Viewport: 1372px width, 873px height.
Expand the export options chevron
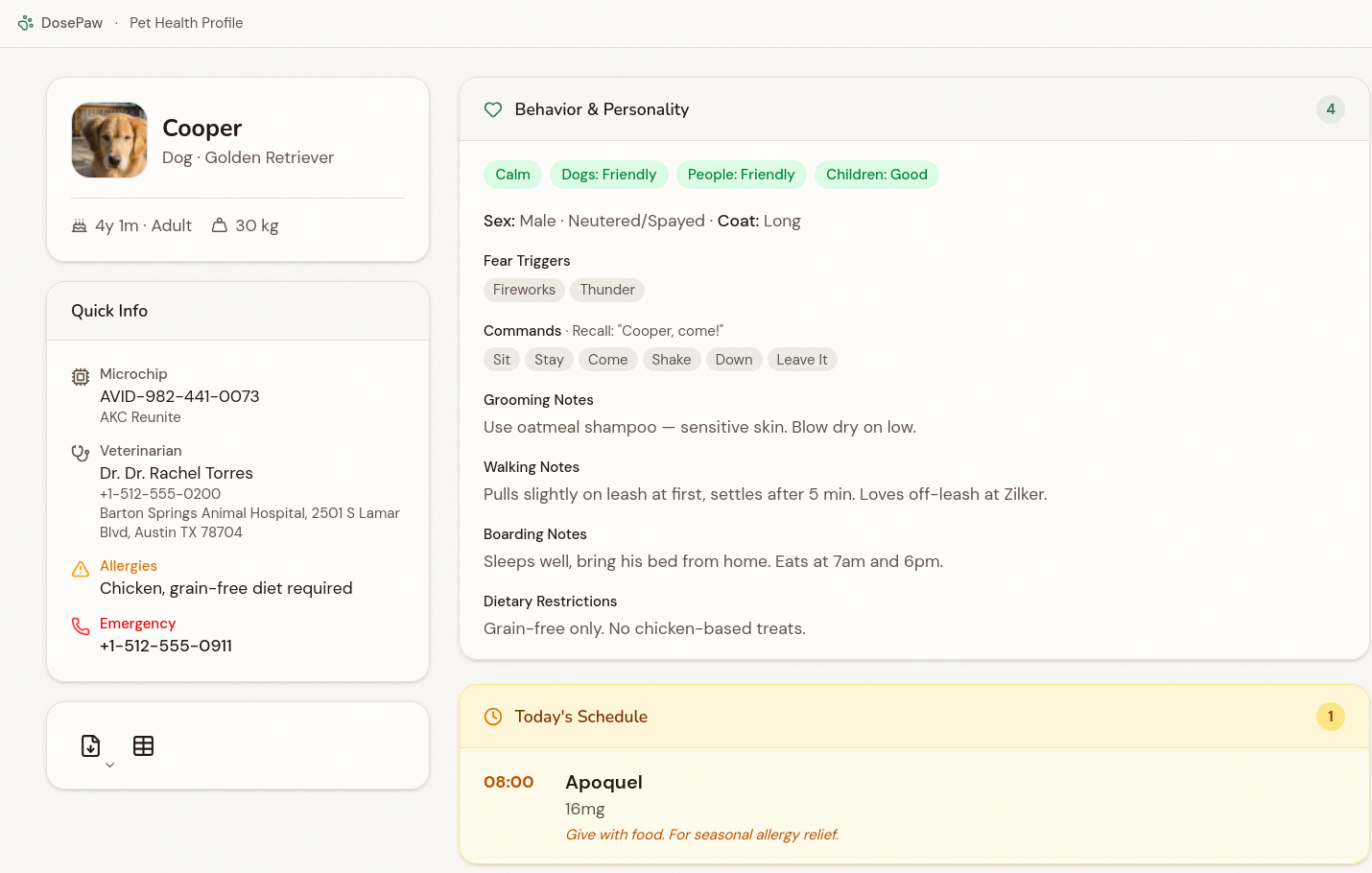click(x=110, y=765)
